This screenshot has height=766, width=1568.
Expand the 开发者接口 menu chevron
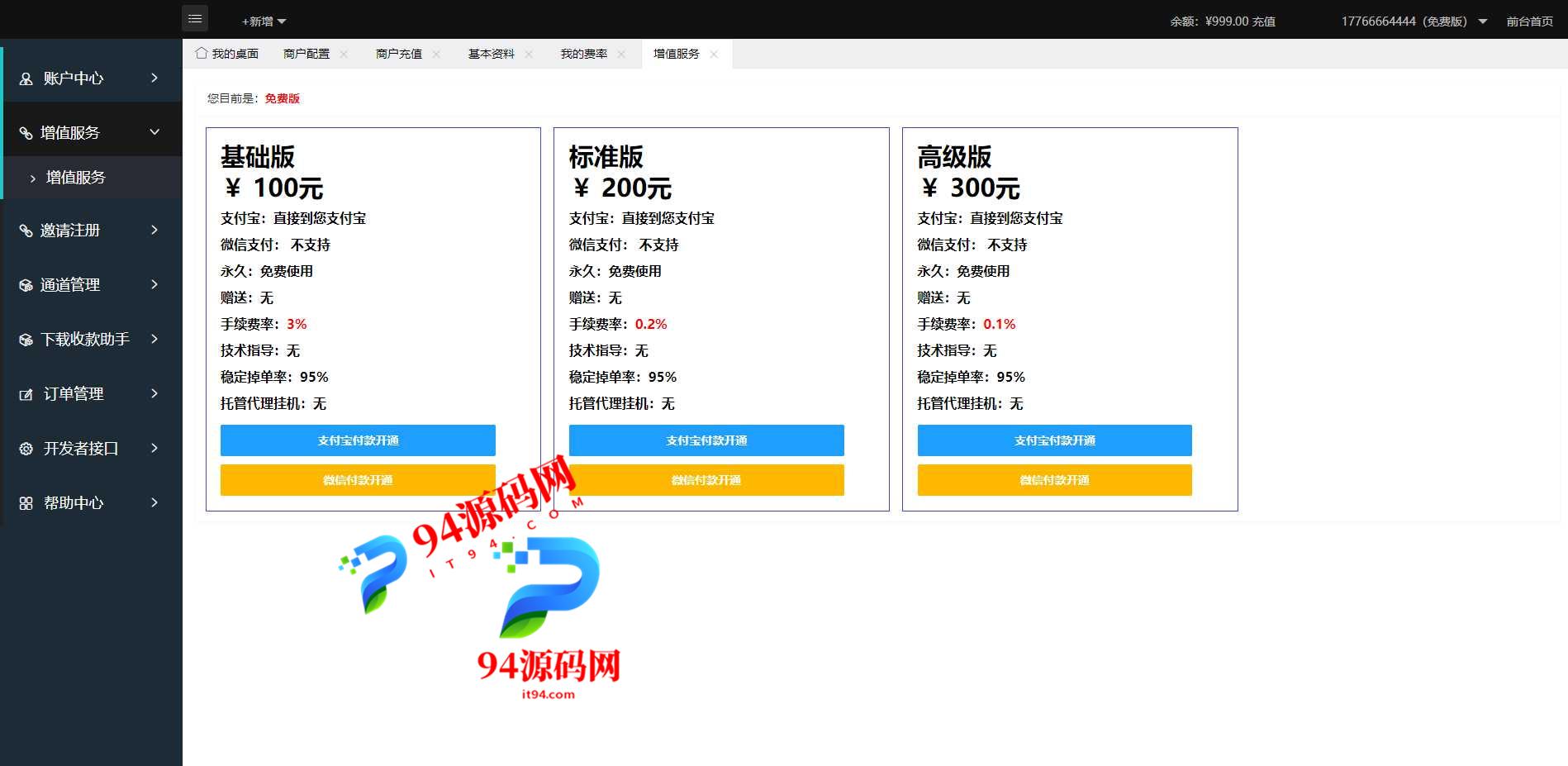154,448
